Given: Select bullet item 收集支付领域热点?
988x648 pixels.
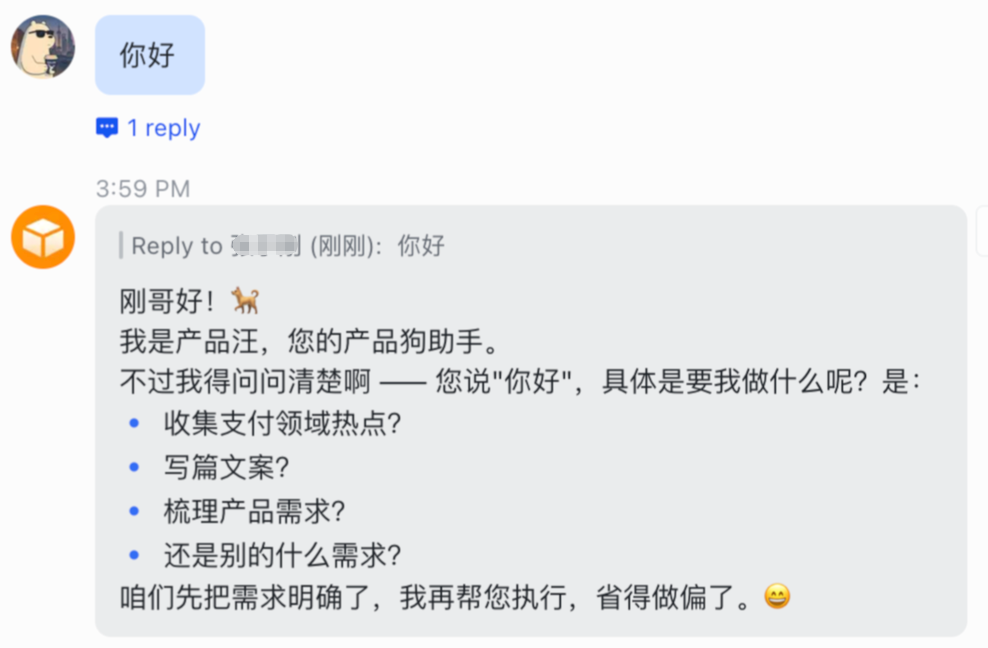Looking at the screenshot, I should (x=283, y=424).
